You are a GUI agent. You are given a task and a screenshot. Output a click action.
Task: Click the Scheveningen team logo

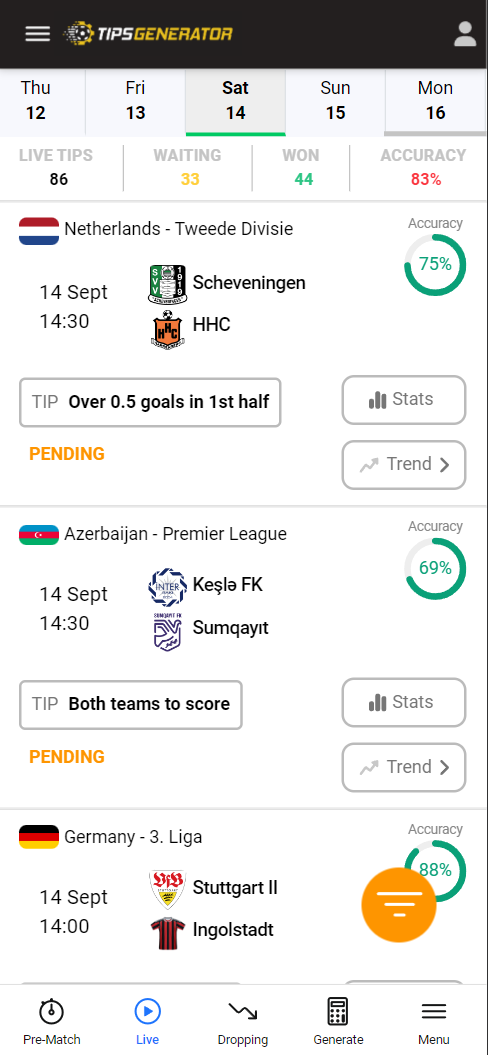pos(167,284)
